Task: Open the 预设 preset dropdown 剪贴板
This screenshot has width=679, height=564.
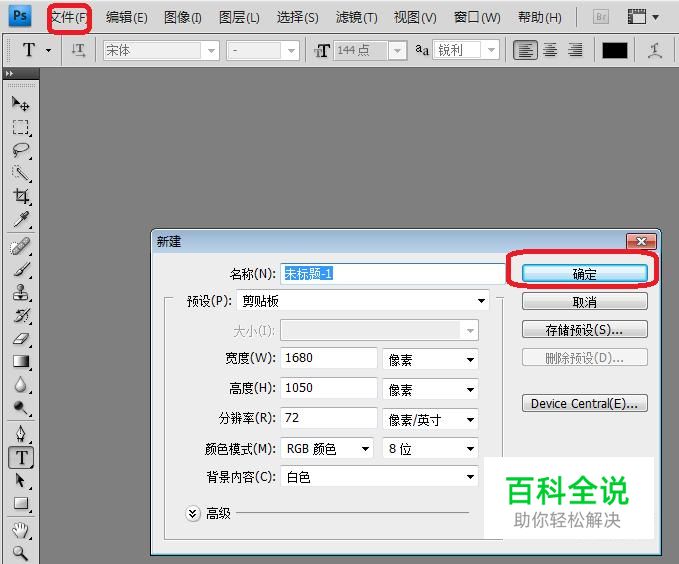Action: tap(363, 301)
